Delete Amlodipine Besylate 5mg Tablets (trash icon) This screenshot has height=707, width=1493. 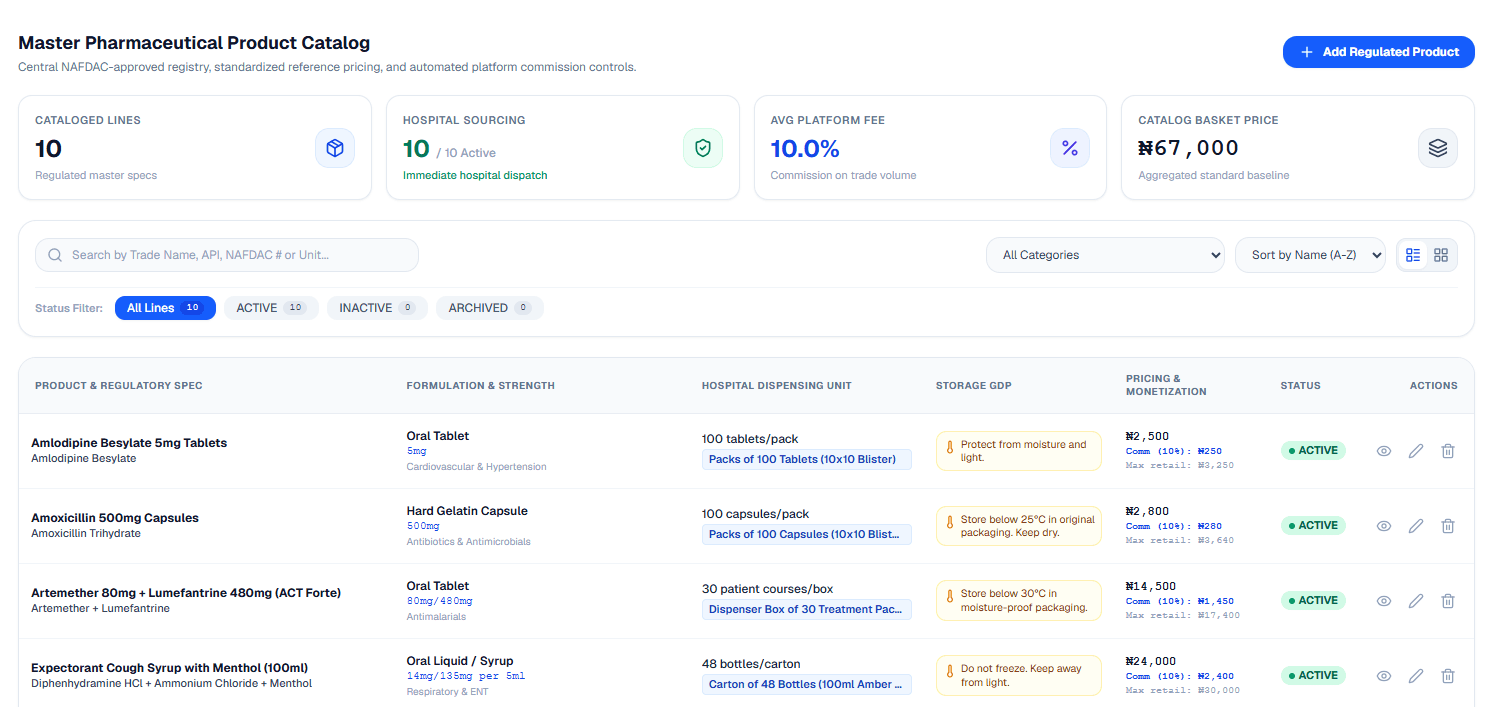(x=1448, y=451)
